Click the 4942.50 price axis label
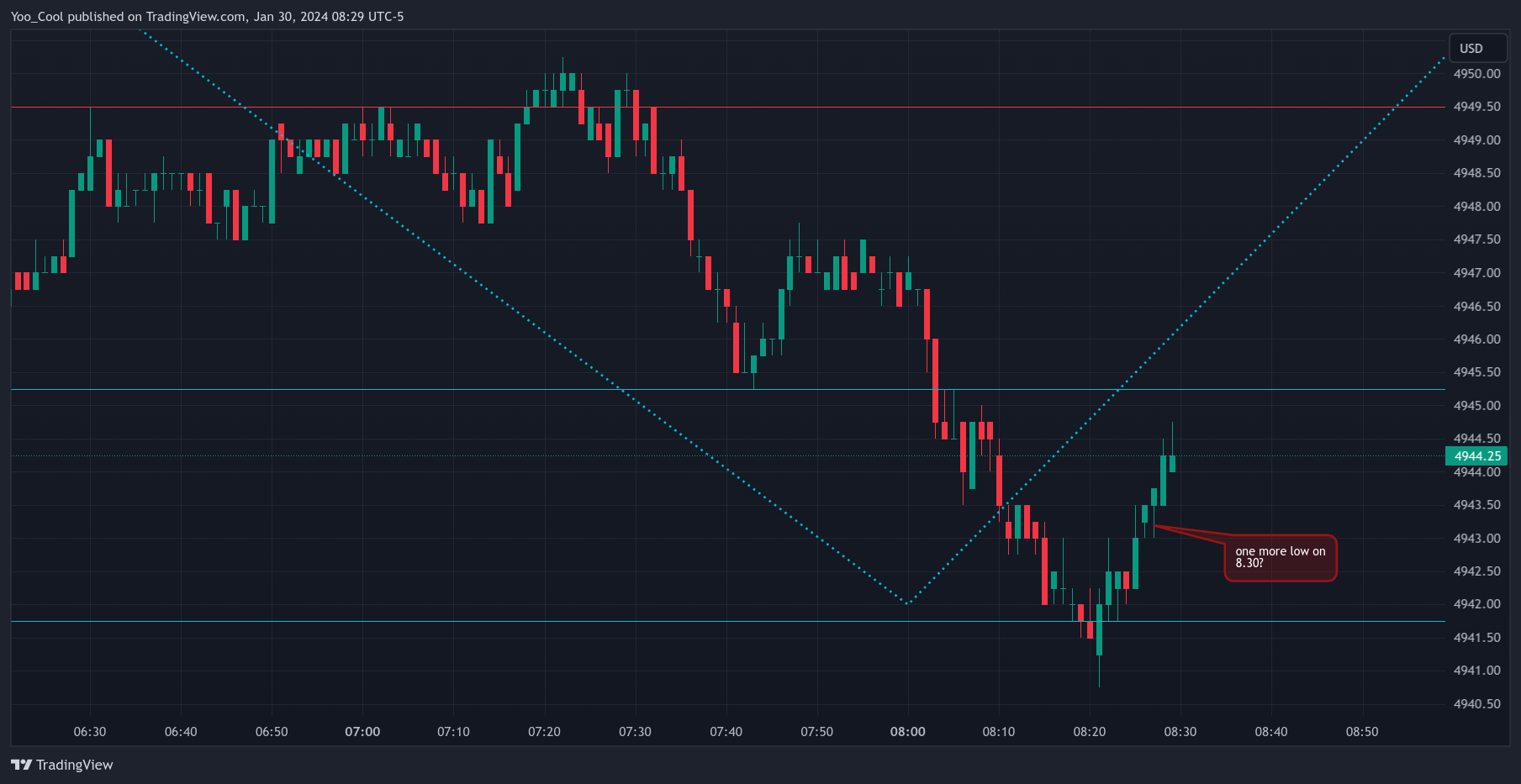This screenshot has width=1521, height=784. 1477,571
